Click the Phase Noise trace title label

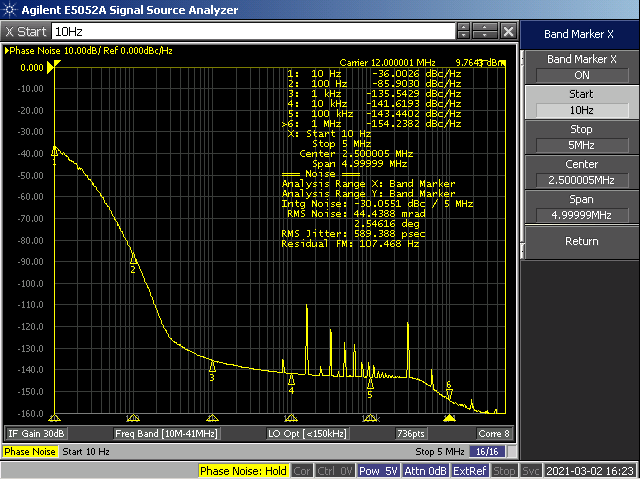tap(89, 51)
